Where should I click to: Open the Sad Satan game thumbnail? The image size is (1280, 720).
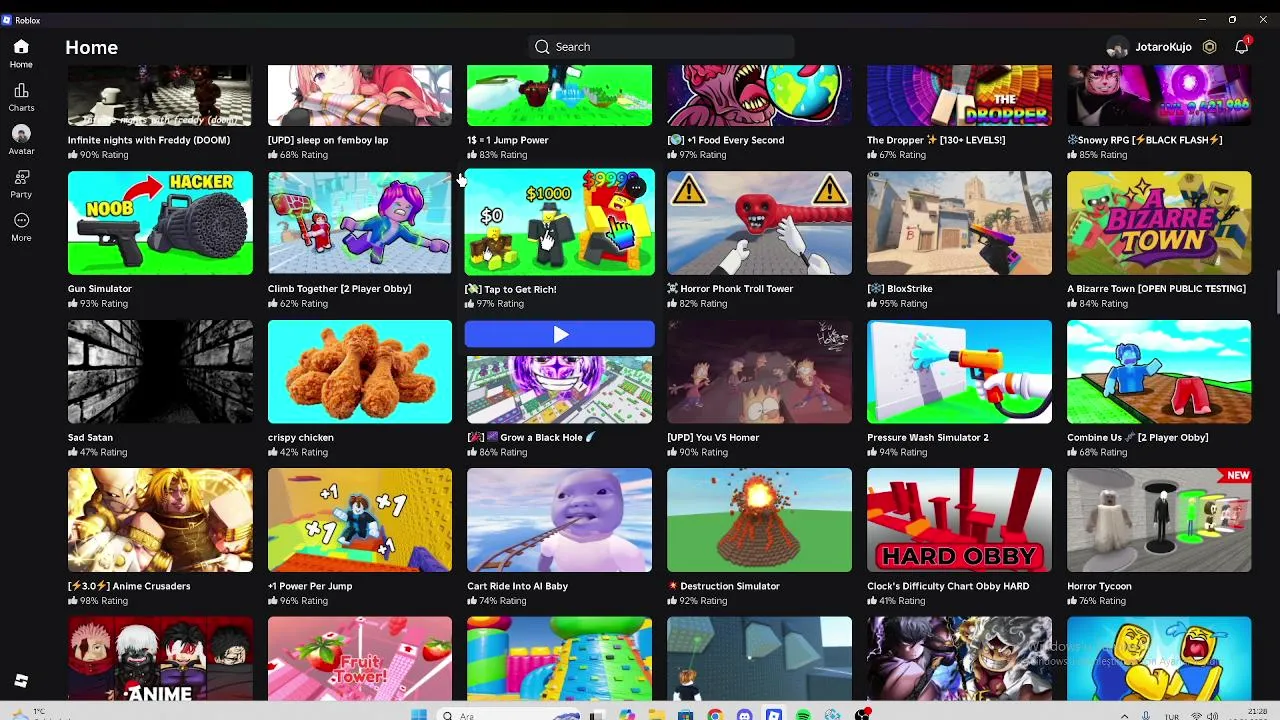pyautogui.click(x=160, y=372)
